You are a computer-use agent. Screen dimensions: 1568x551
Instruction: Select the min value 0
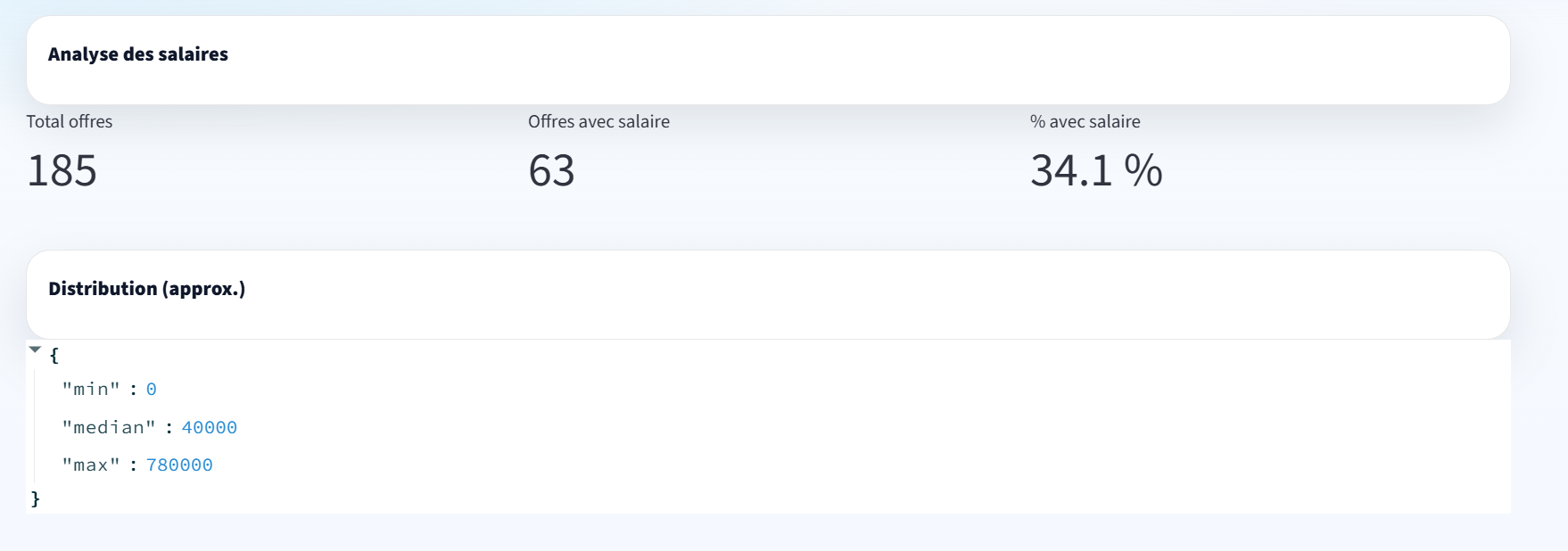click(x=152, y=390)
